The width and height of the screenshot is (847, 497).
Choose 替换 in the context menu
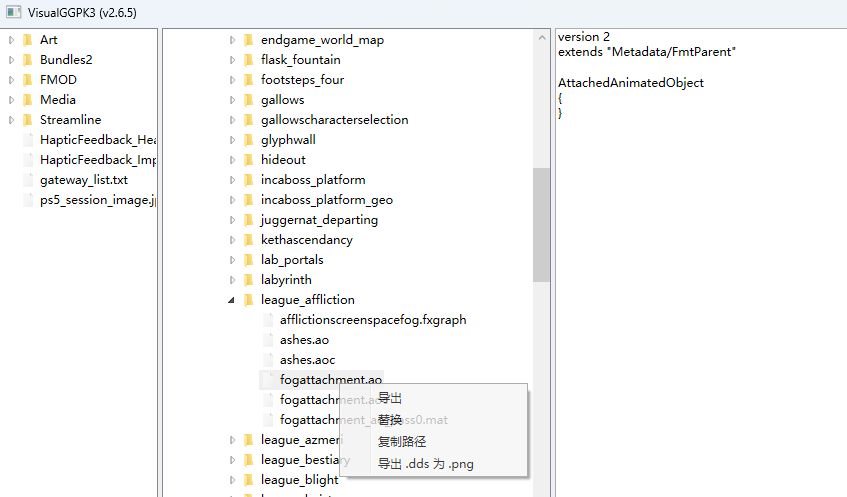coord(390,420)
